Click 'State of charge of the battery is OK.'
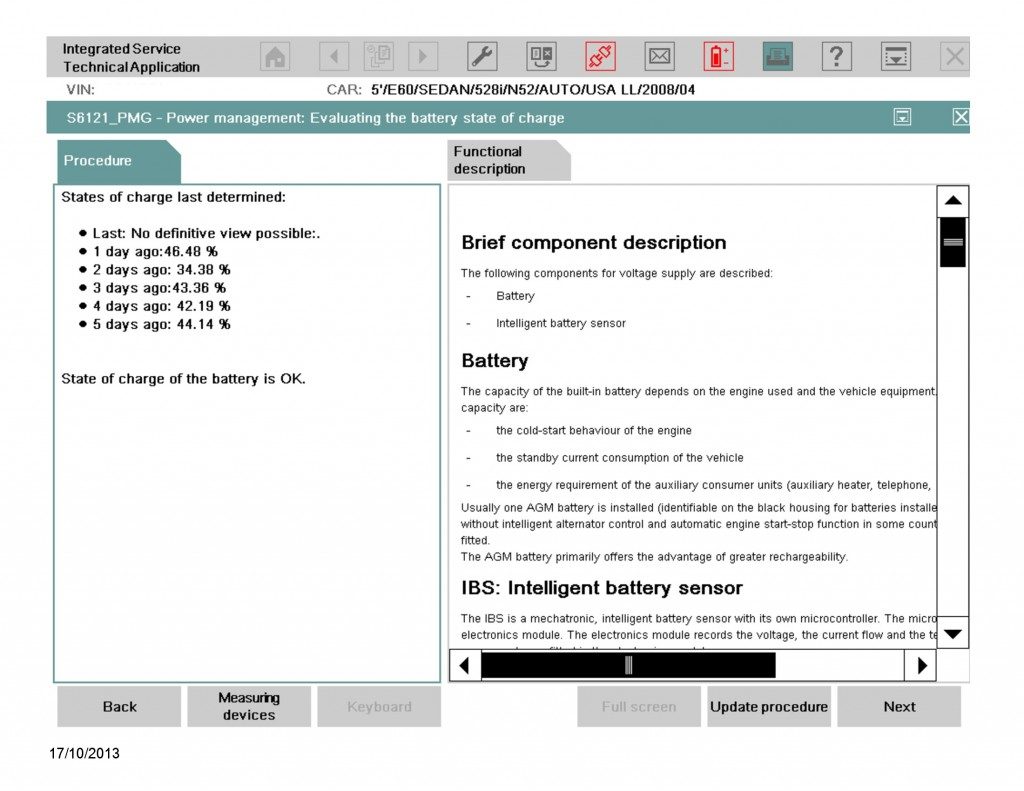This screenshot has height=791, width=1024. [183, 379]
